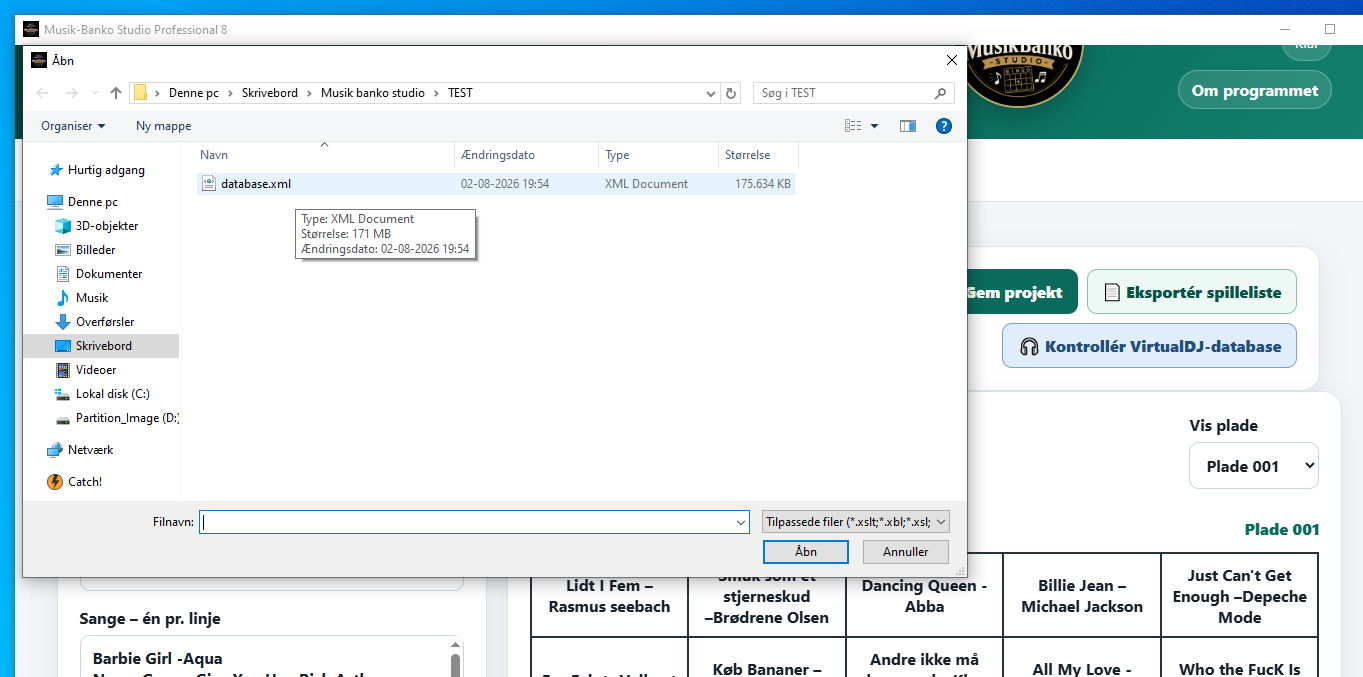The width and height of the screenshot is (1363, 677).
Task: Select 'Denne pc' in the address path
Action: (x=193, y=93)
